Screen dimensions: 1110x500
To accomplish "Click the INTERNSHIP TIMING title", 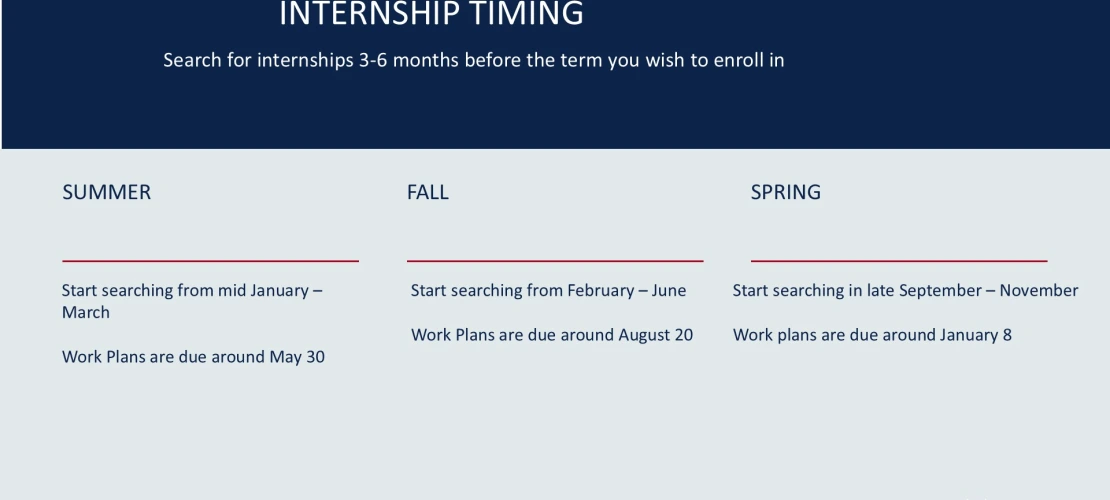I will pyautogui.click(x=431, y=15).
